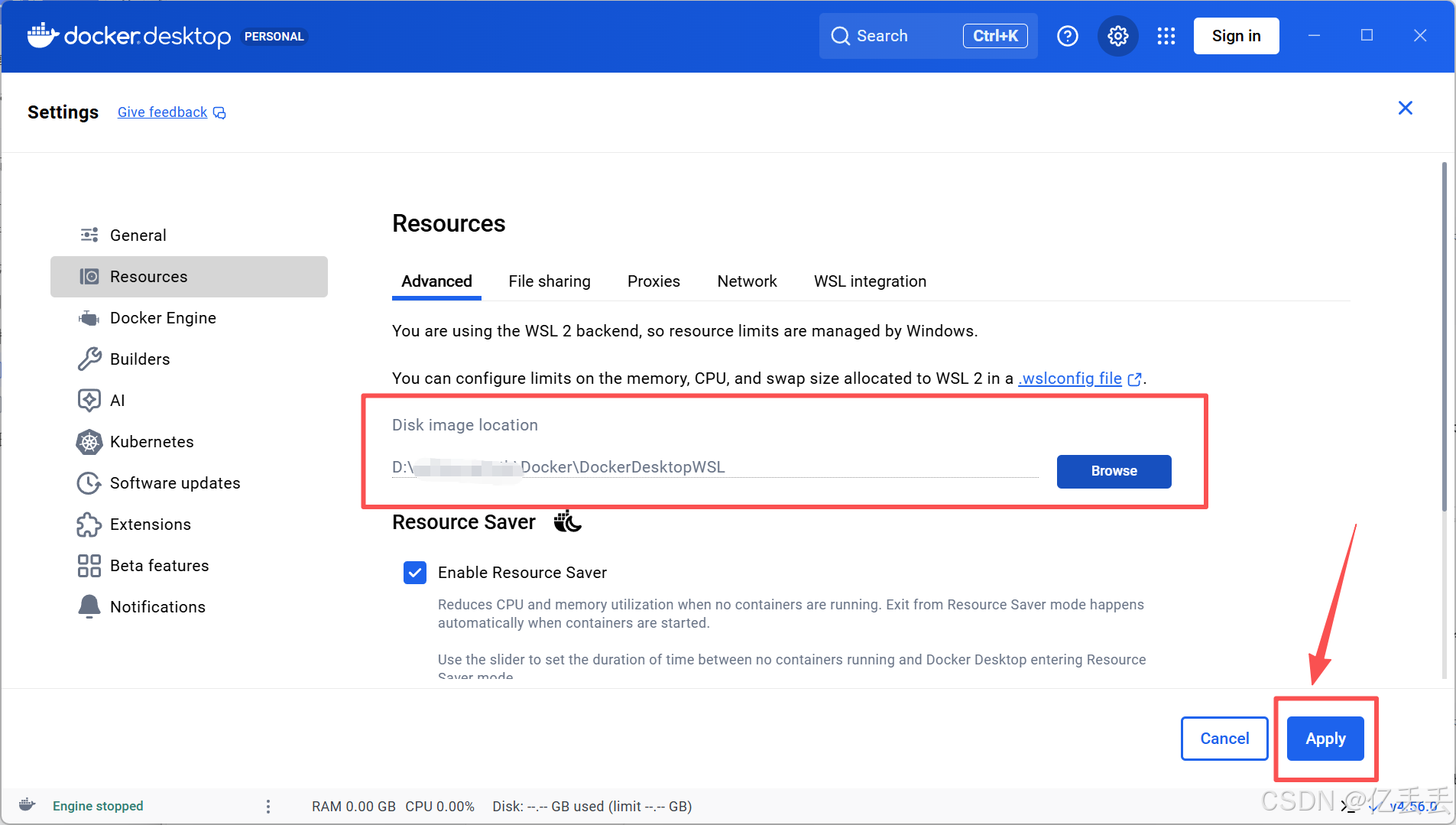This screenshot has height=825, width=1456.
Task: Switch to the Proxies tab
Action: pyautogui.click(x=653, y=281)
